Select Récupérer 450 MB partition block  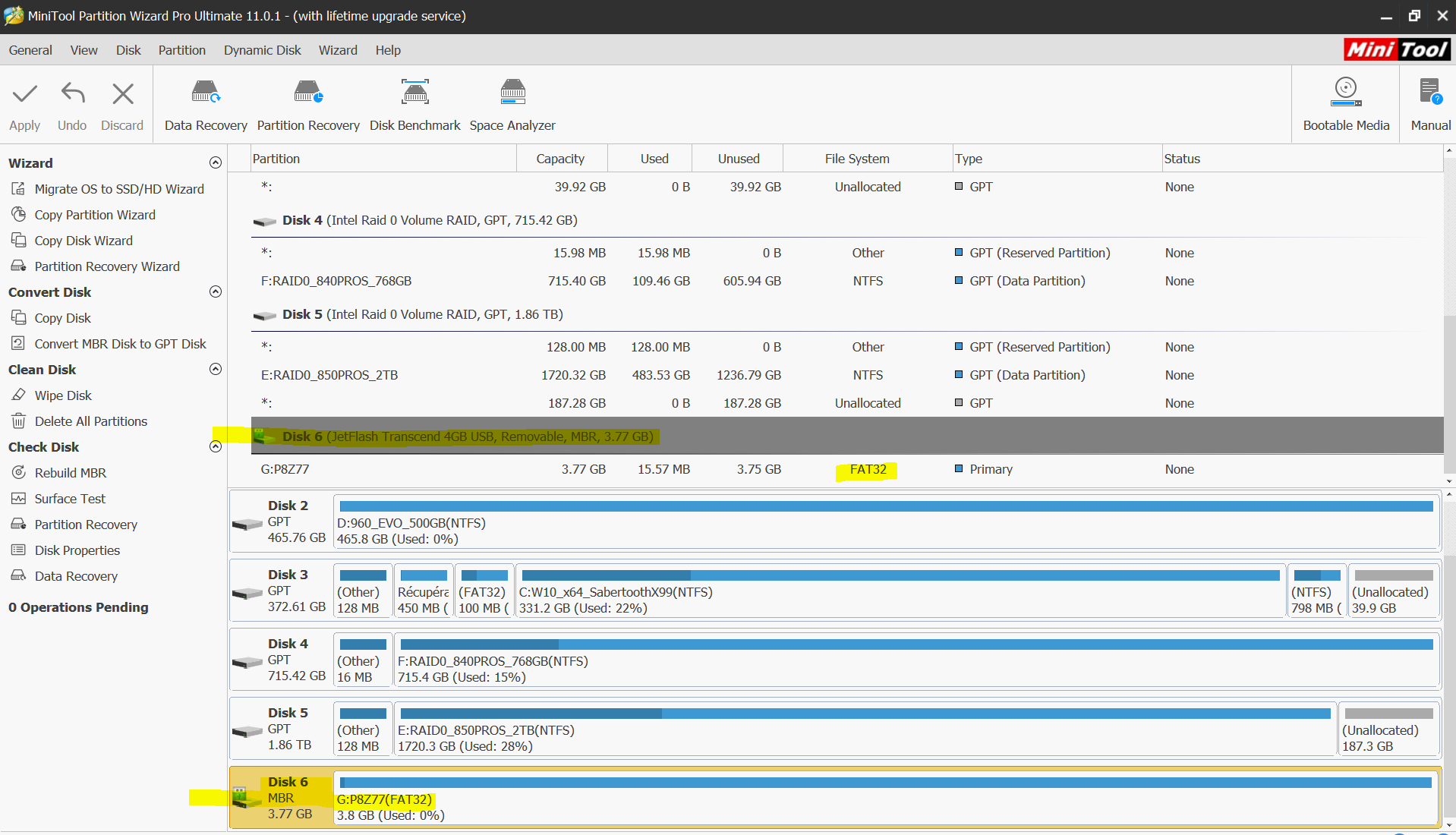pos(424,591)
